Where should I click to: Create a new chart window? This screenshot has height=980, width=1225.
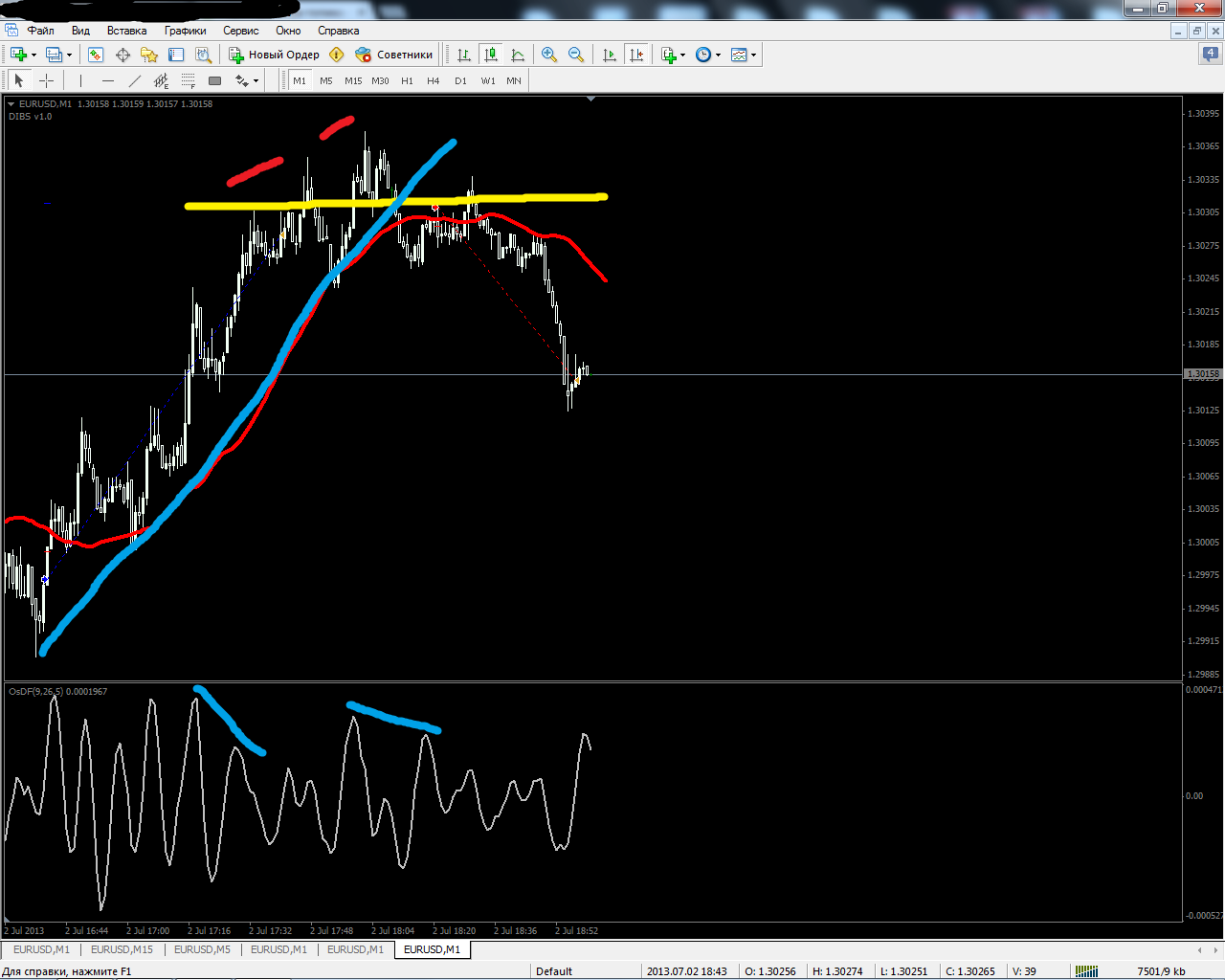point(17,55)
